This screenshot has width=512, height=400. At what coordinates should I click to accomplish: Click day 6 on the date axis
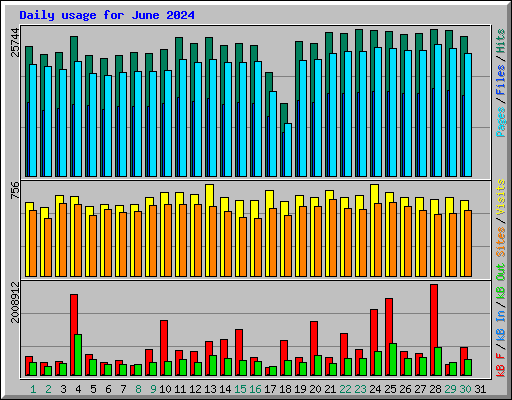pyautogui.click(x=108, y=389)
